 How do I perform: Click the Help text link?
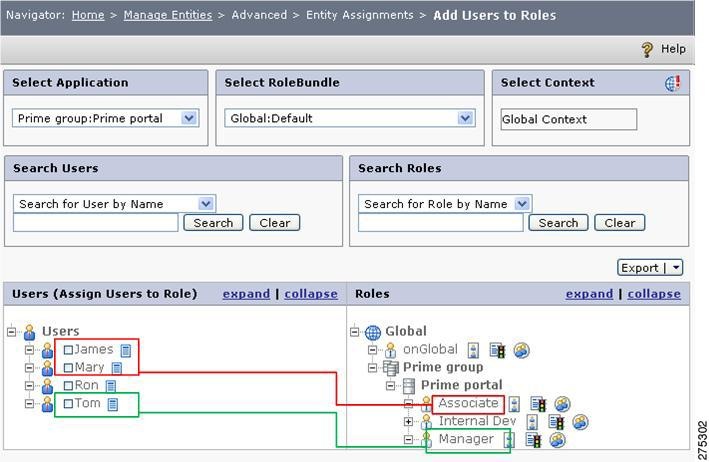click(x=673, y=49)
